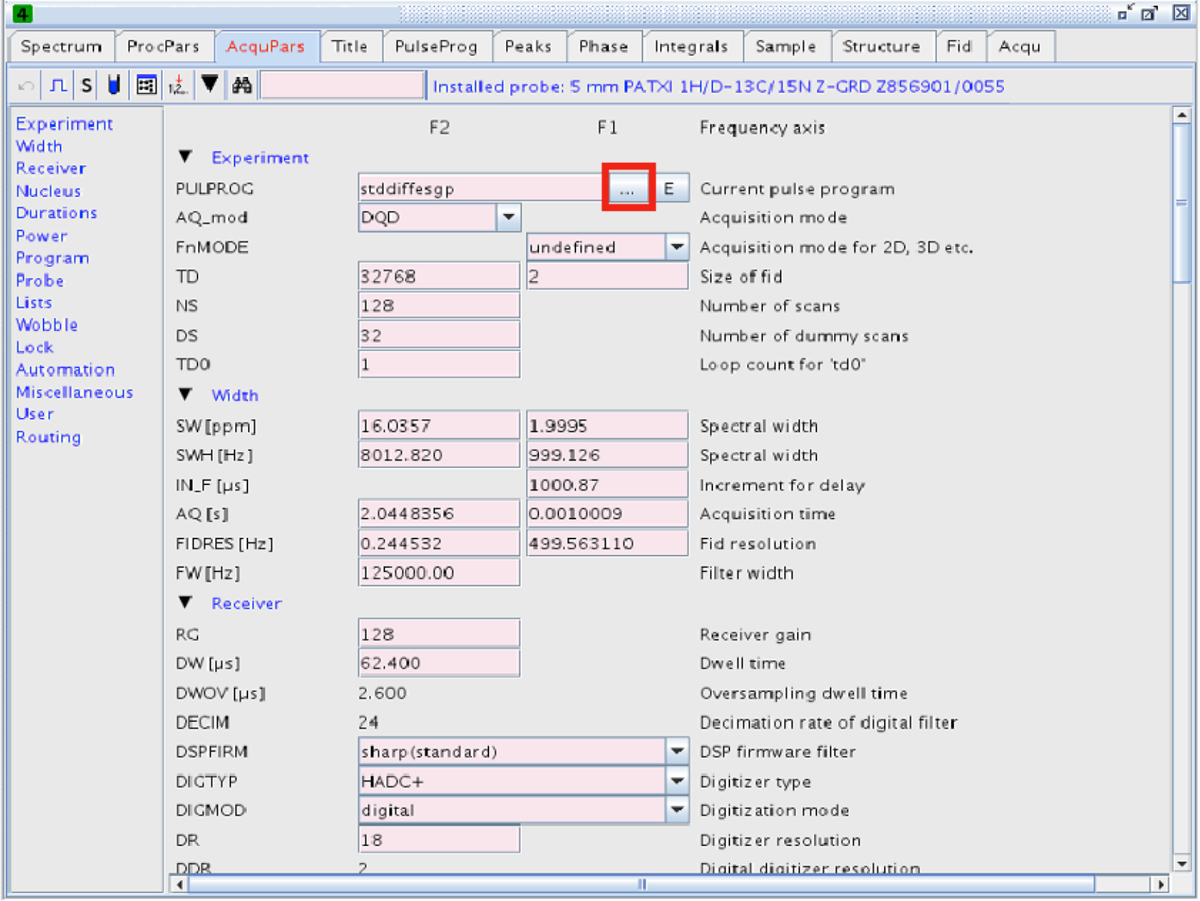Click the parameter table layout icon
Image resolution: width=1200 pixels, height=901 pixels.
tap(146, 86)
